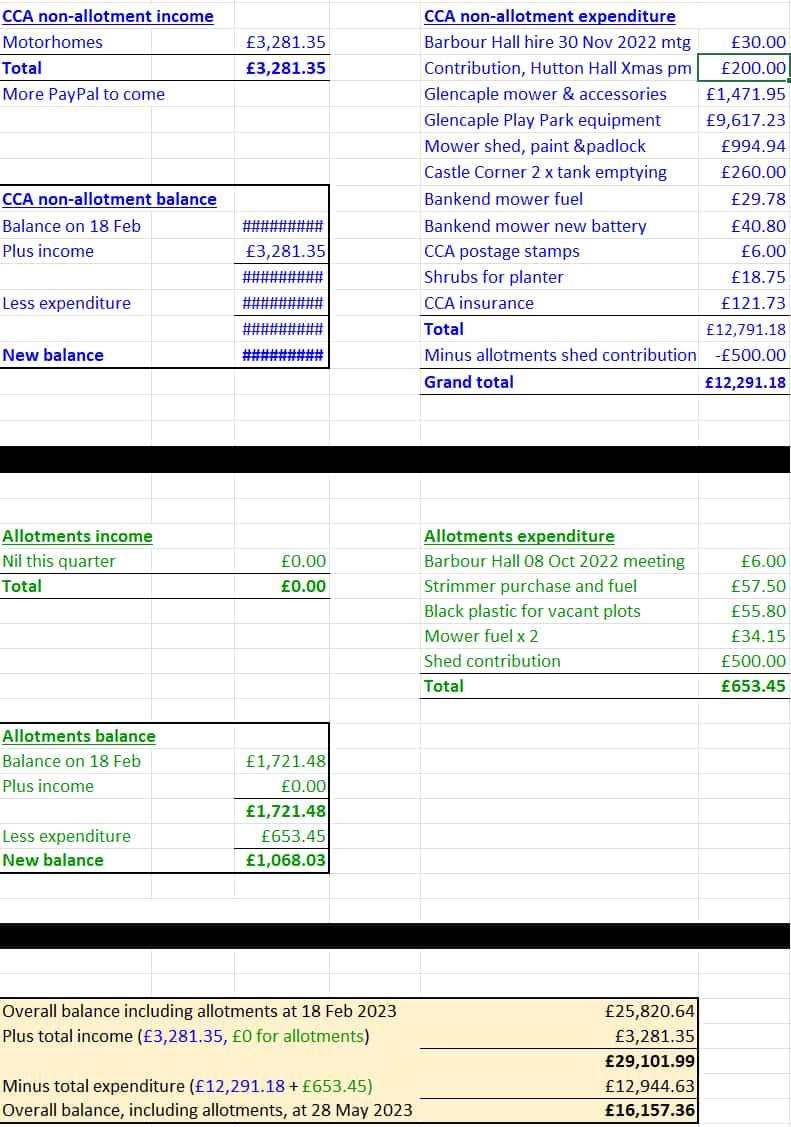The width and height of the screenshot is (791, 1127).
Task: Click the CCA non-allotment income header
Action: tap(108, 16)
